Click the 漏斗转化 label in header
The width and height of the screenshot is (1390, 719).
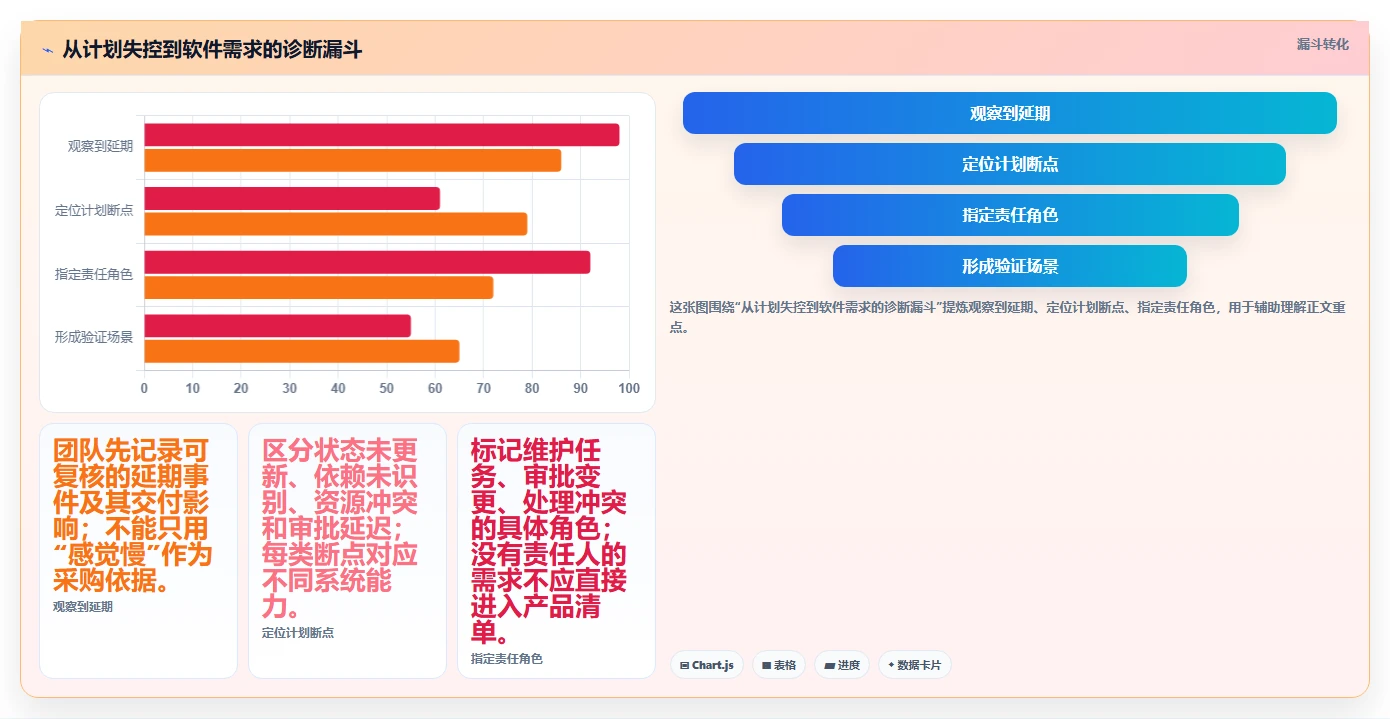point(1322,45)
